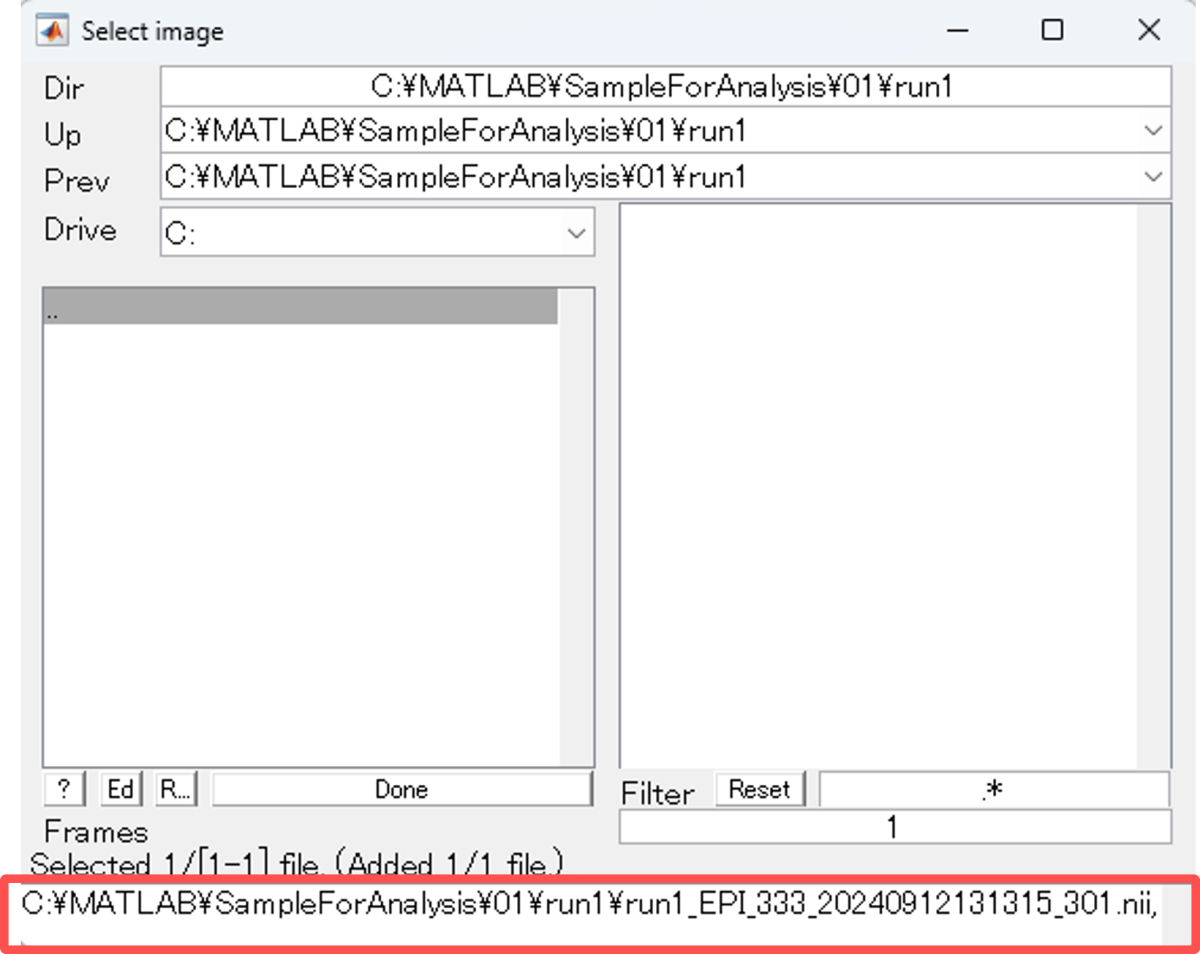Maximize the Select image window
Screen dimensions: 1200x954
click(x=1052, y=31)
